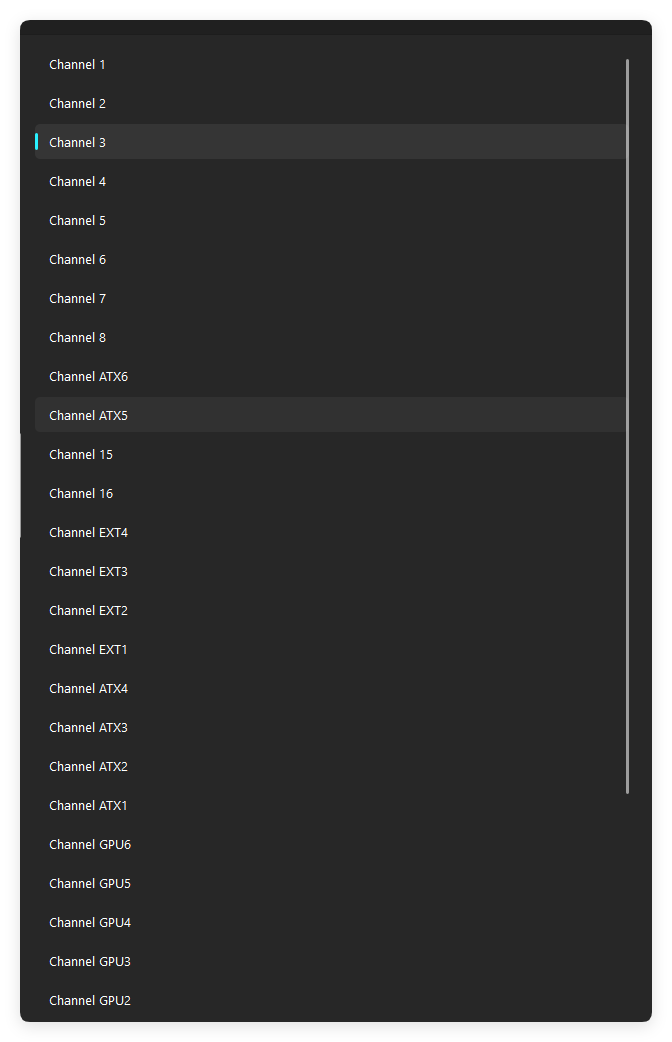672x1042 pixels.
Task: Choose Channel 15 from list
Action: click(x=332, y=455)
